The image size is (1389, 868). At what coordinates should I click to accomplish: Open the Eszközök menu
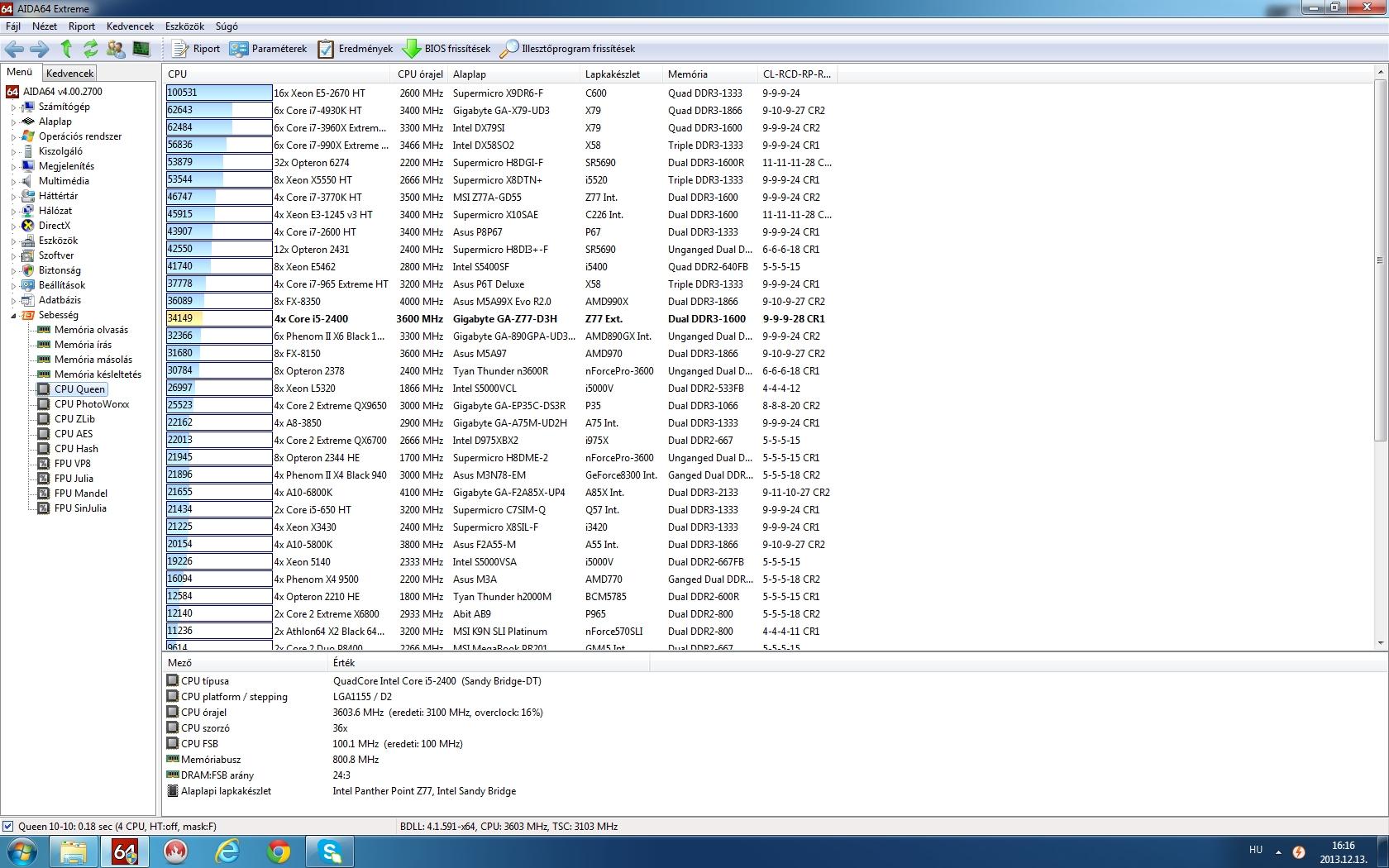click(x=184, y=26)
